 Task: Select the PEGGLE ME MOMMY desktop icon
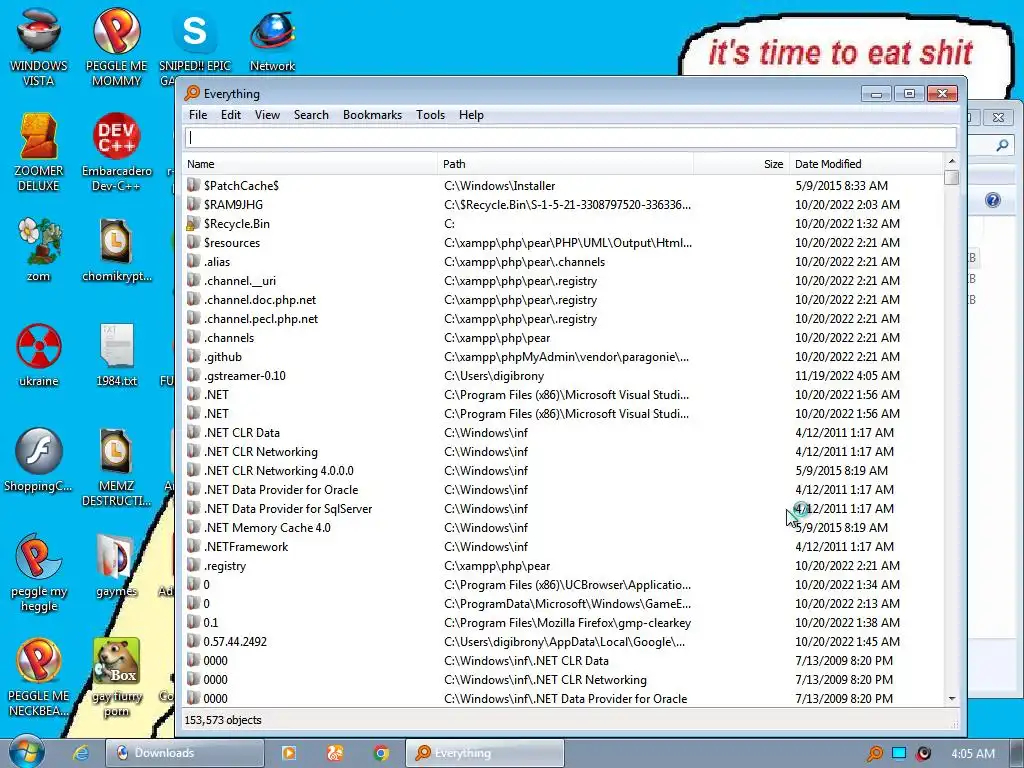(x=116, y=46)
